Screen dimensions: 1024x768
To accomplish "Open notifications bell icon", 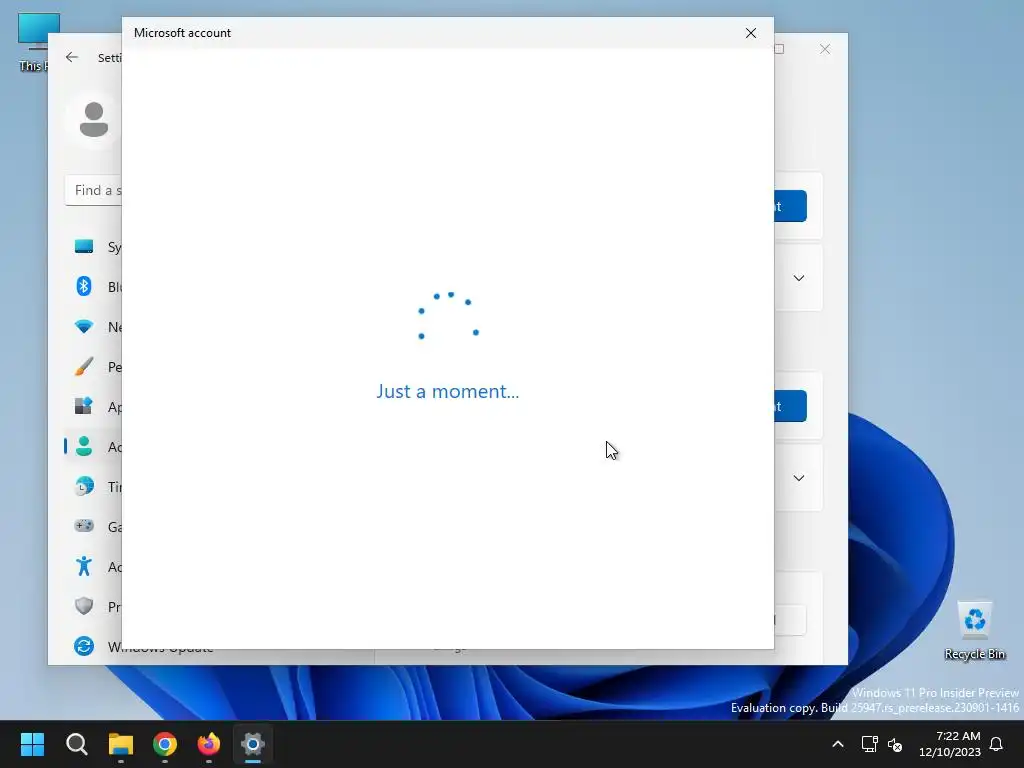I will pyautogui.click(x=996, y=744).
